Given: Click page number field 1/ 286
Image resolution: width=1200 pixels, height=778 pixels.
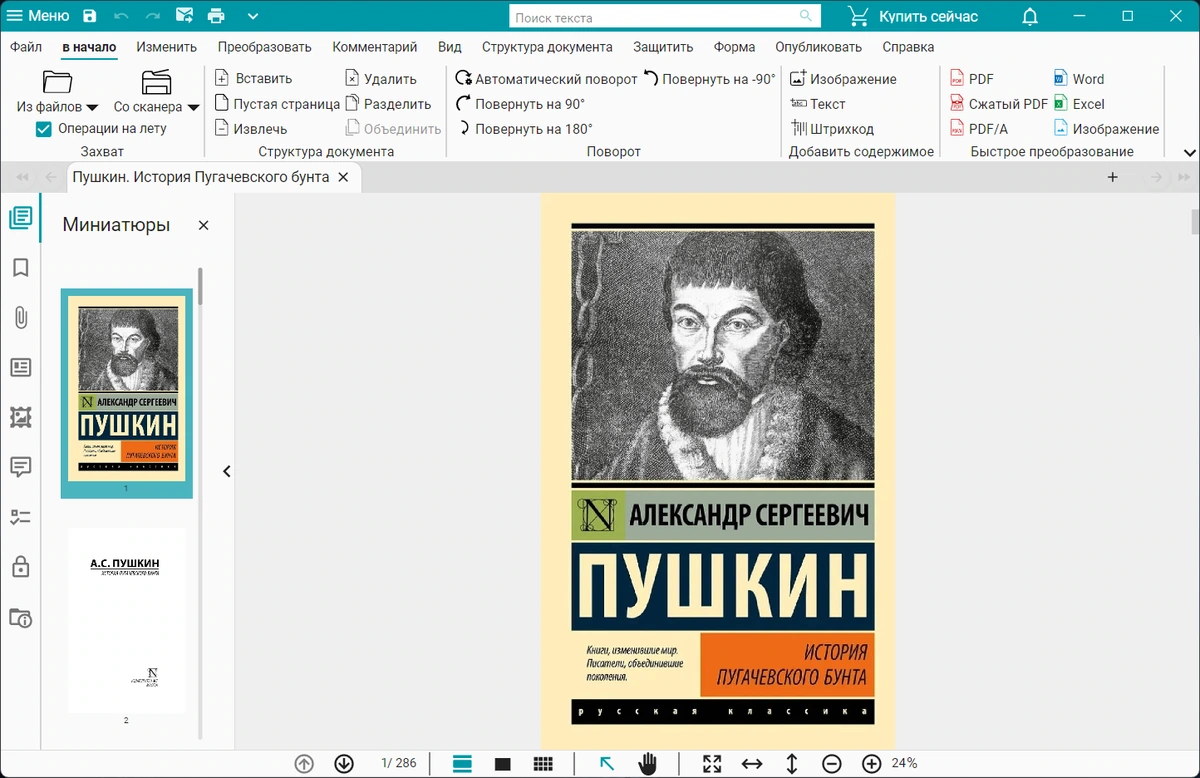Looking at the screenshot, I should pyautogui.click(x=398, y=763).
